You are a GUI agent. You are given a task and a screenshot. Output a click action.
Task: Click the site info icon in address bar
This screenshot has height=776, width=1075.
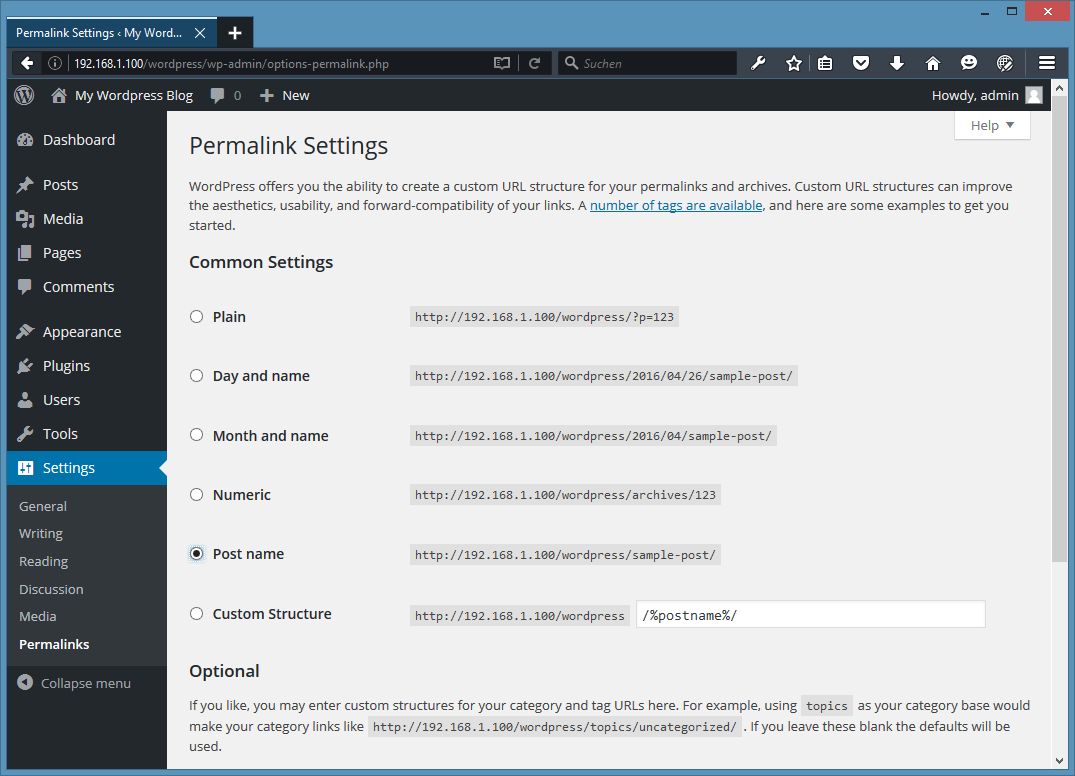pos(55,64)
